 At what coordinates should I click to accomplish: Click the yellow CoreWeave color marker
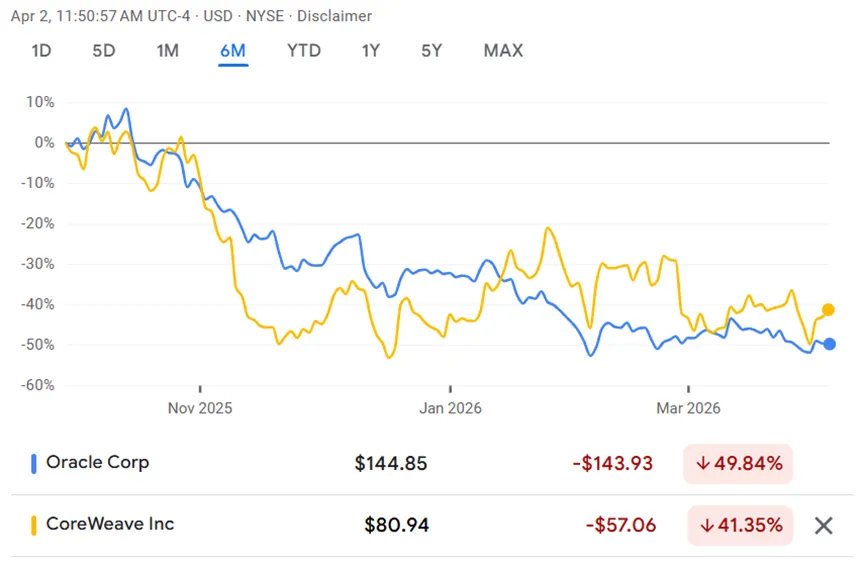[34, 525]
